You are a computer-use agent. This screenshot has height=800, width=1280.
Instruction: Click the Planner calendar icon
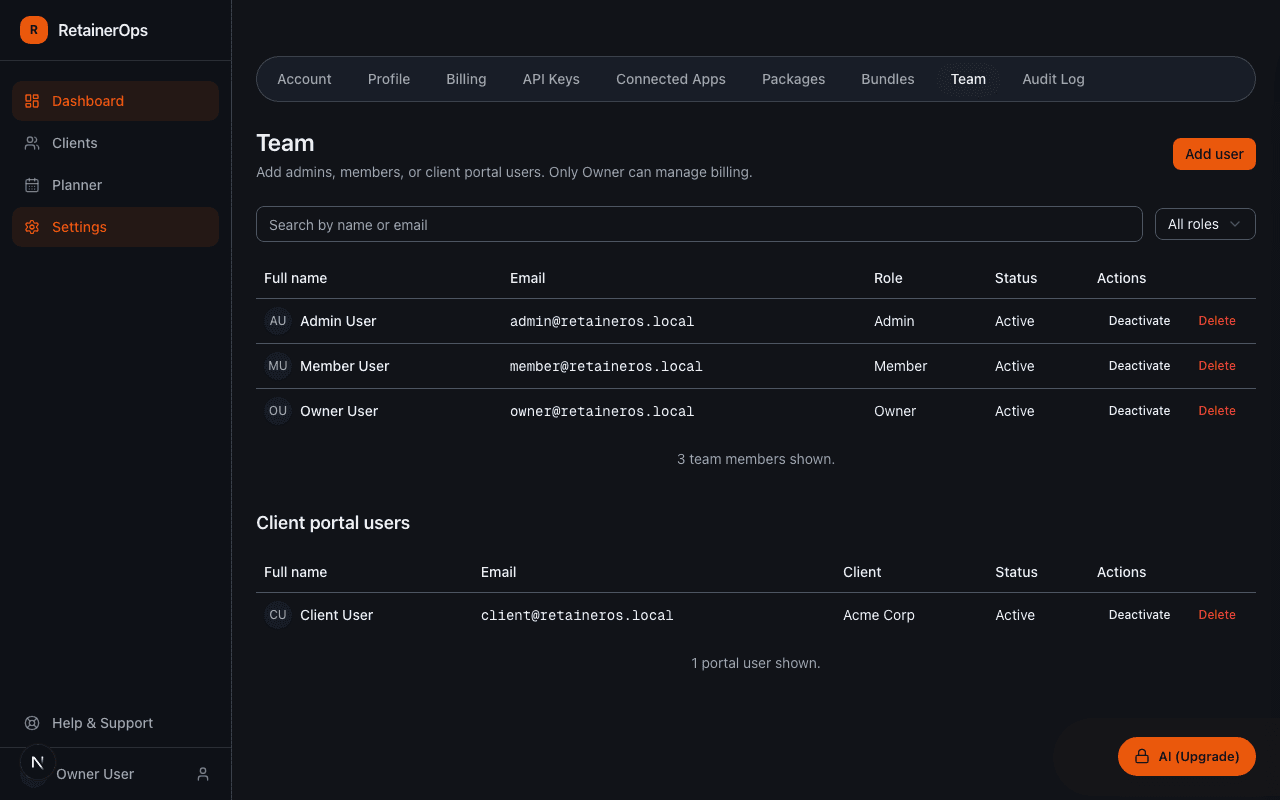32,185
